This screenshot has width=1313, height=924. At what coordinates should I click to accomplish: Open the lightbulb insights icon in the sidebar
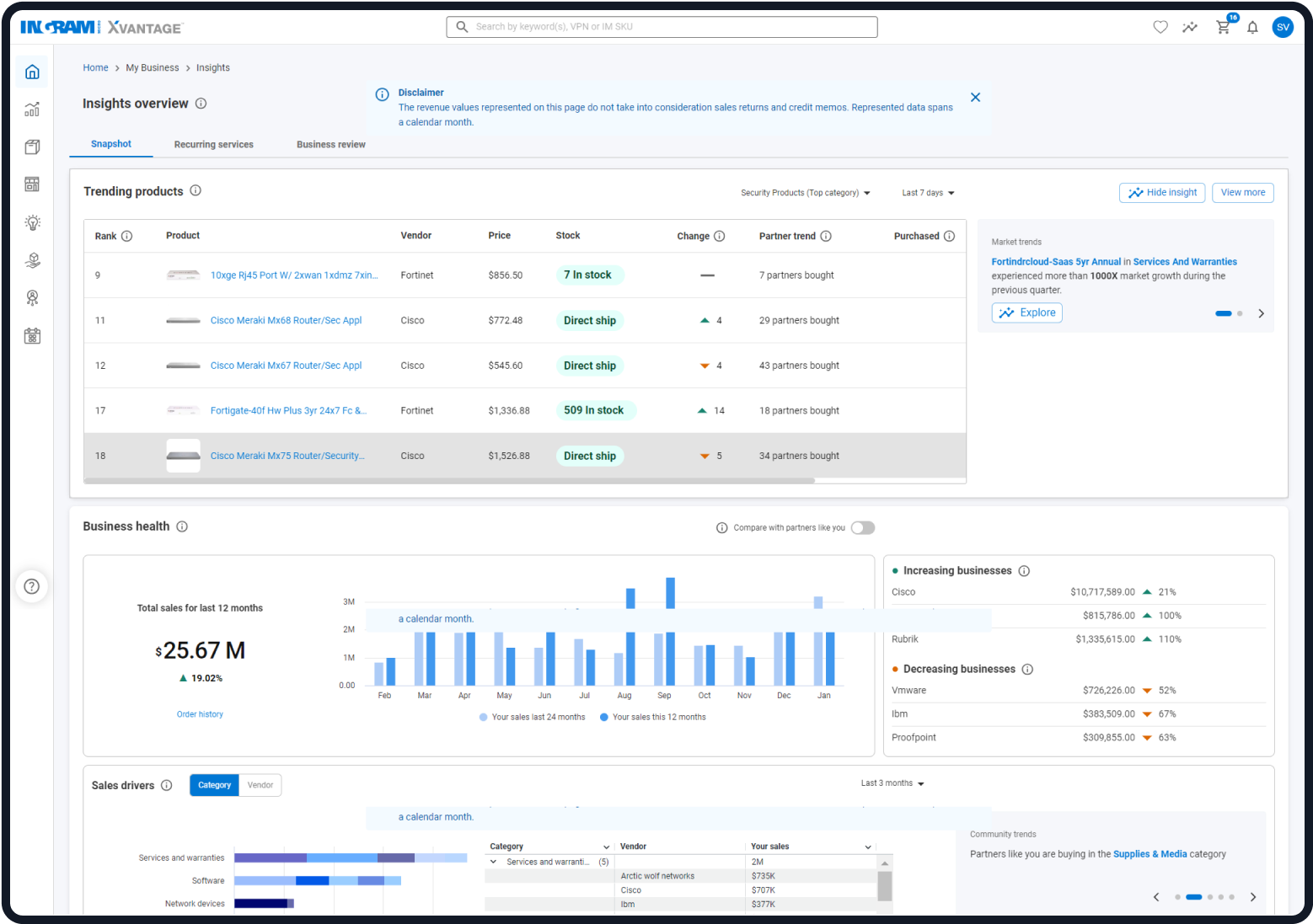[x=32, y=222]
